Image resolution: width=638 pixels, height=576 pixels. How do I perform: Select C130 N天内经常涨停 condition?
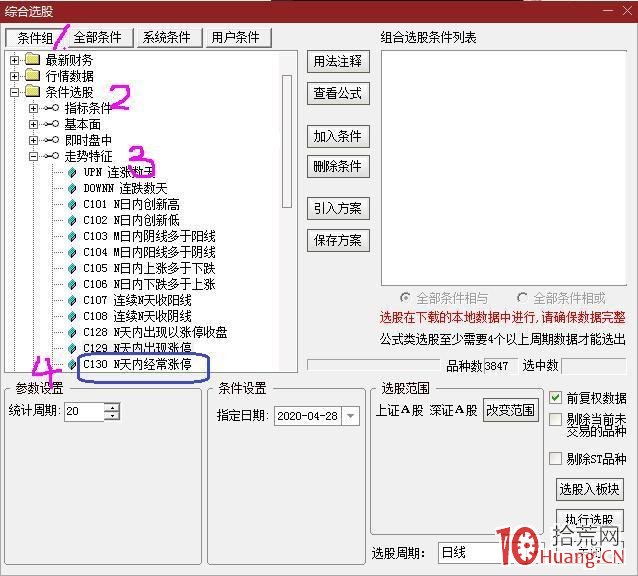coord(137,364)
